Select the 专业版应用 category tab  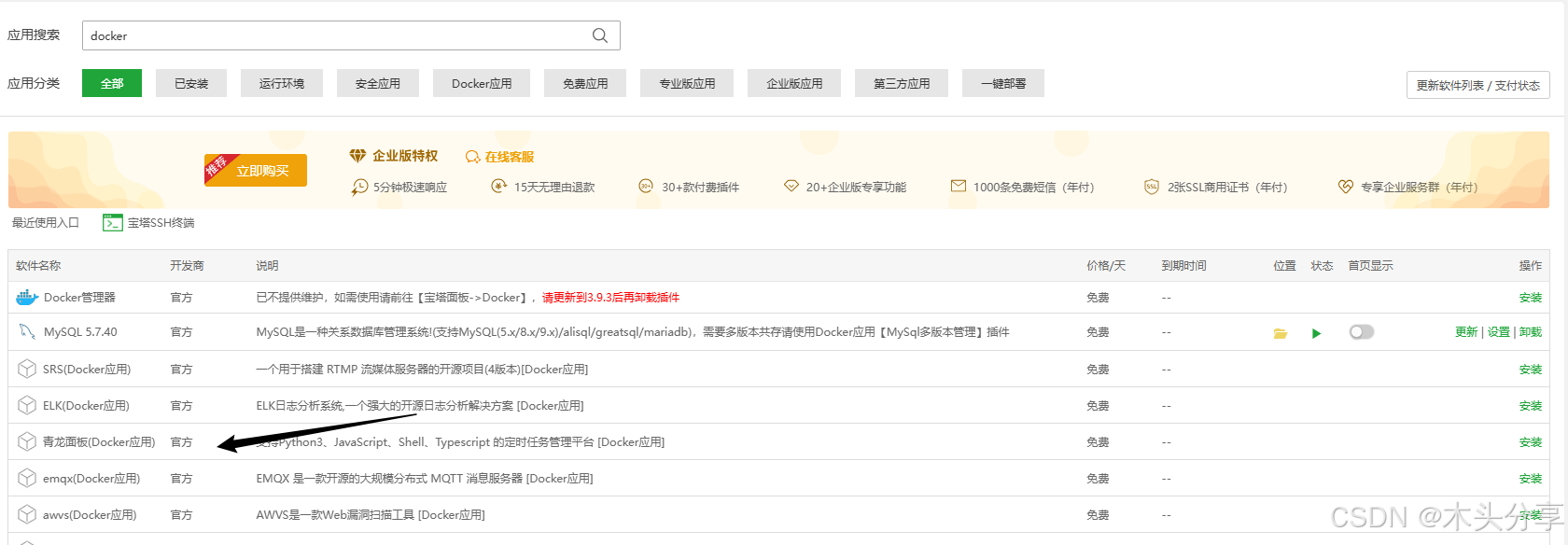pos(687,83)
